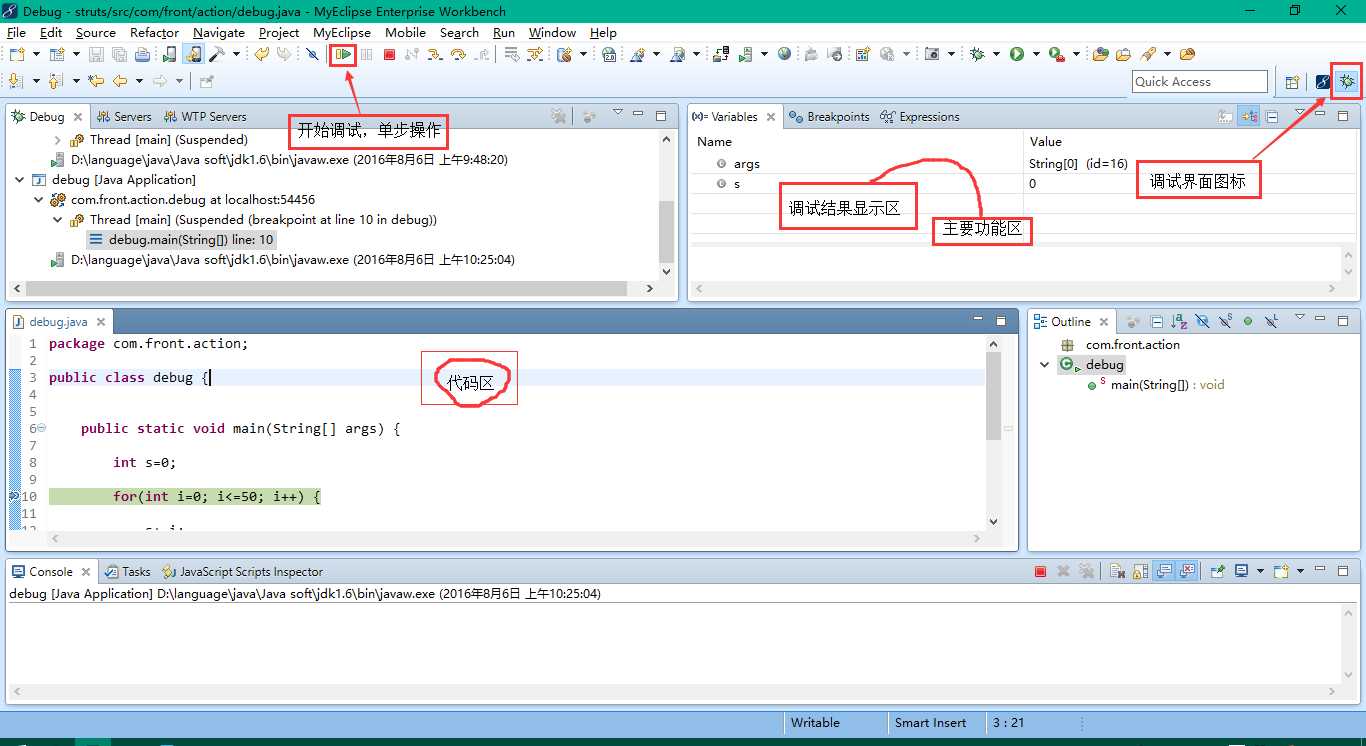1366x746 pixels.
Task: Click Collapse All in Variables toolbar
Action: point(1272,116)
